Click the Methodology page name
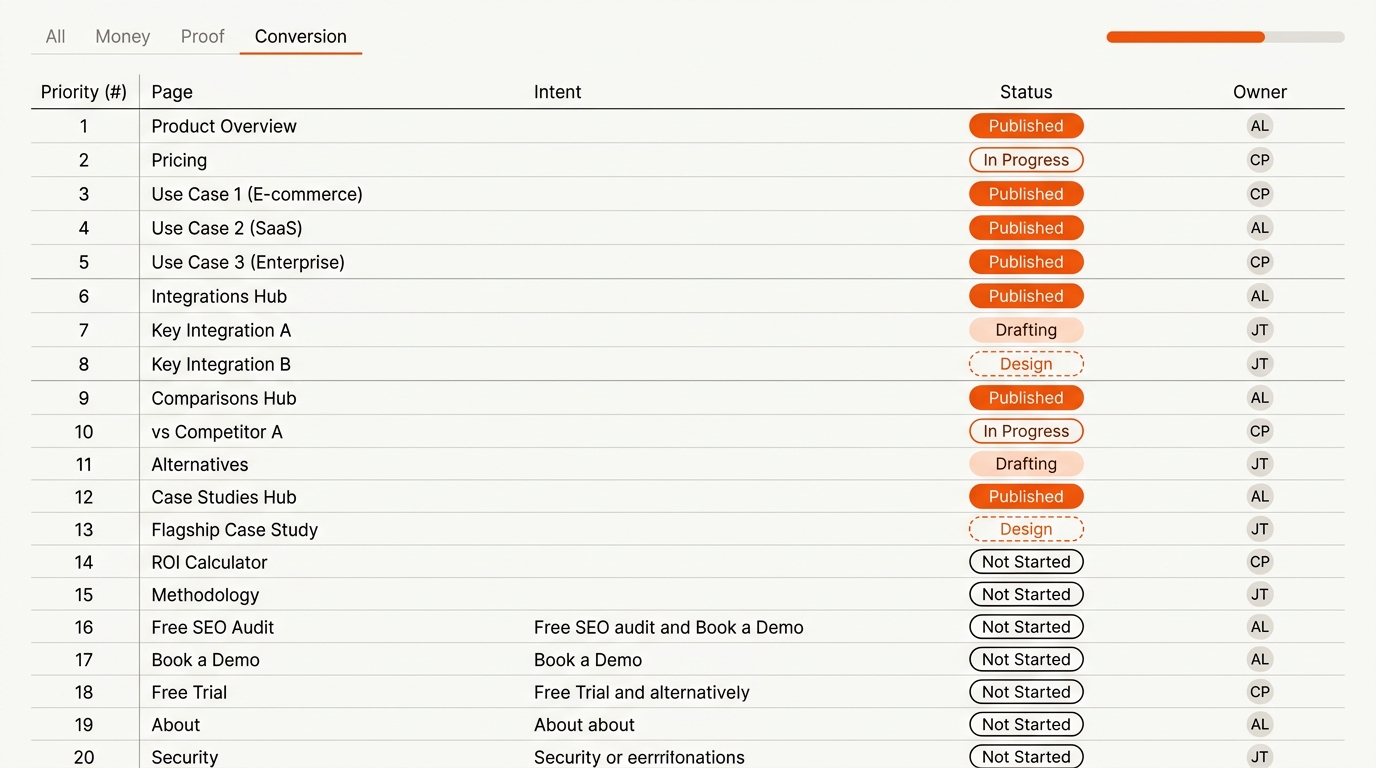The height and width of the screenshot is (768, 1376). click(x=205, y=594)
